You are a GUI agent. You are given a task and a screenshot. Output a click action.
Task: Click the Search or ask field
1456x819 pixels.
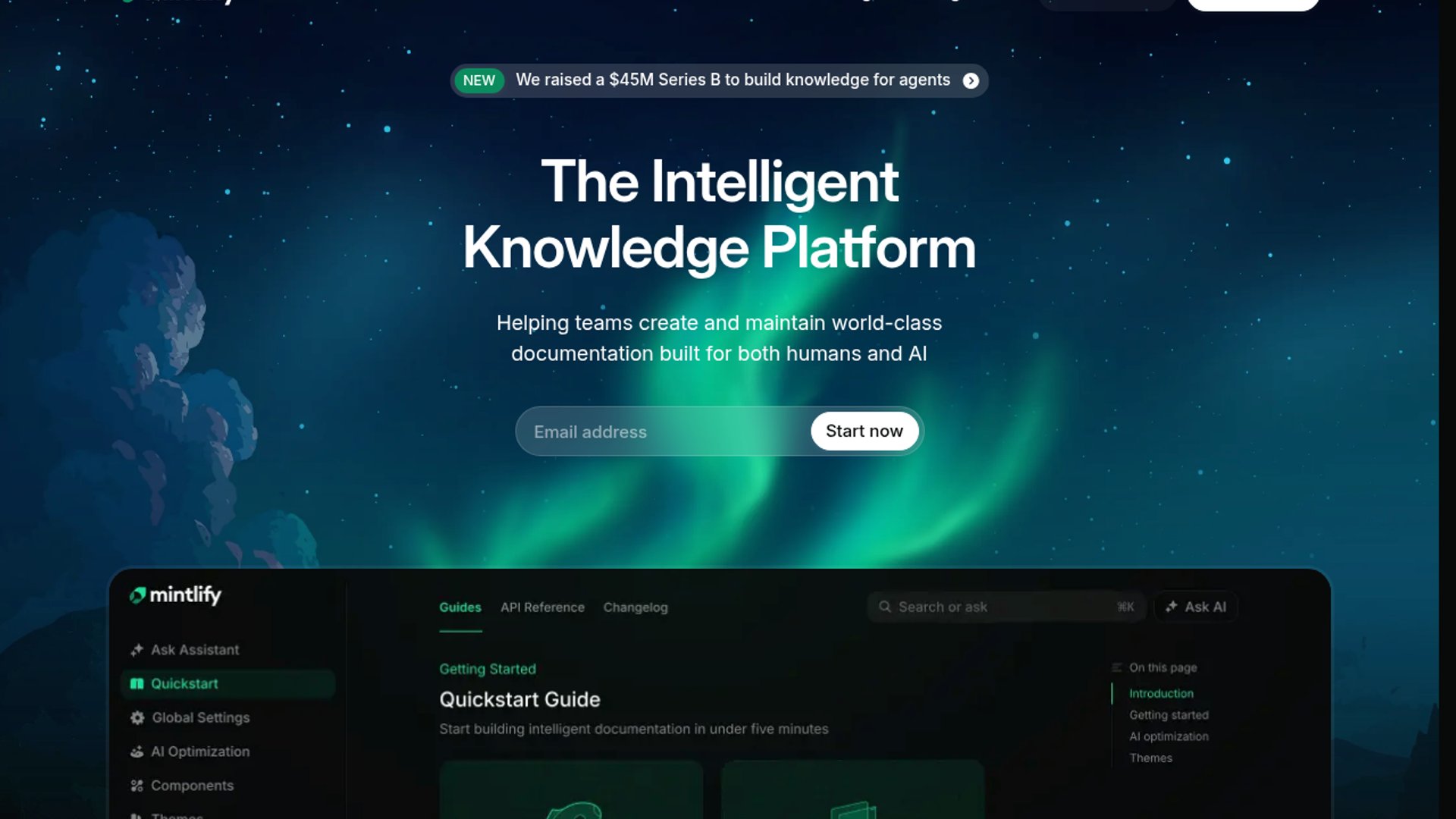pyautogui.click(x=1006, y=607)
